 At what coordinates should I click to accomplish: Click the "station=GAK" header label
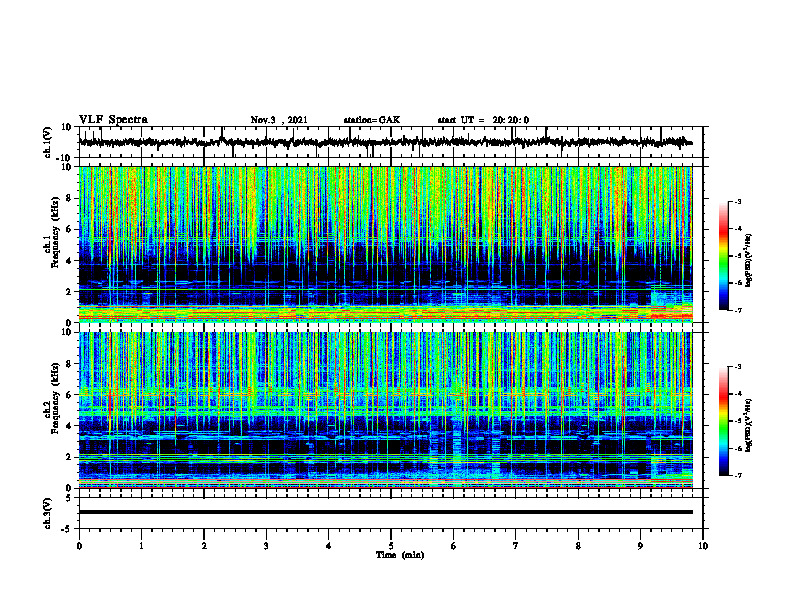click(372, 120)
